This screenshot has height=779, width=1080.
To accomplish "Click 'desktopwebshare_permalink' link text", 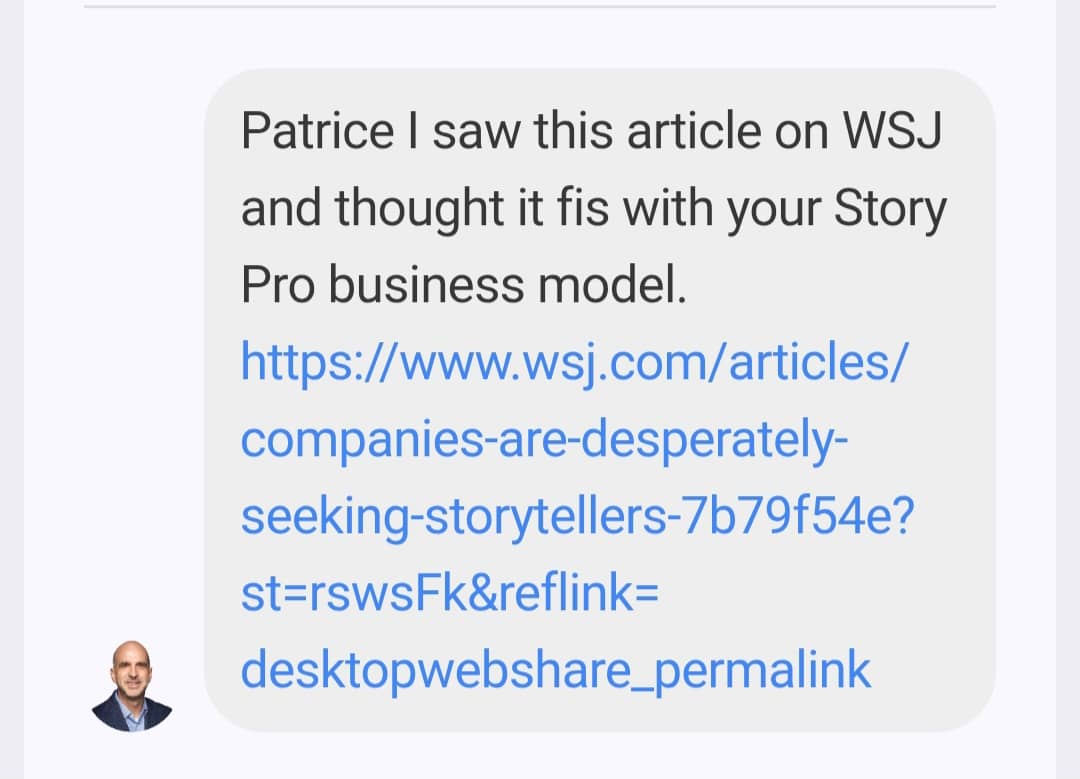I will (556, 671).
